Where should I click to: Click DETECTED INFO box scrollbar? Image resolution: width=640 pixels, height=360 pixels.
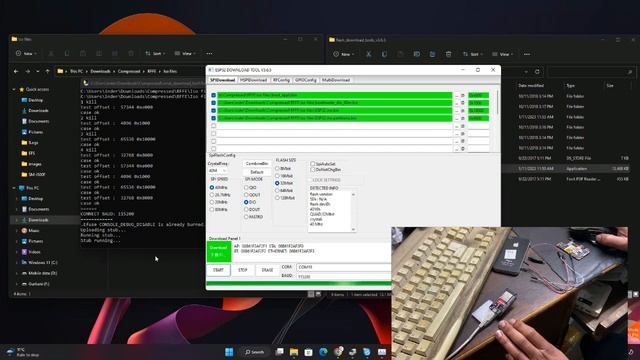pos(353,212)
